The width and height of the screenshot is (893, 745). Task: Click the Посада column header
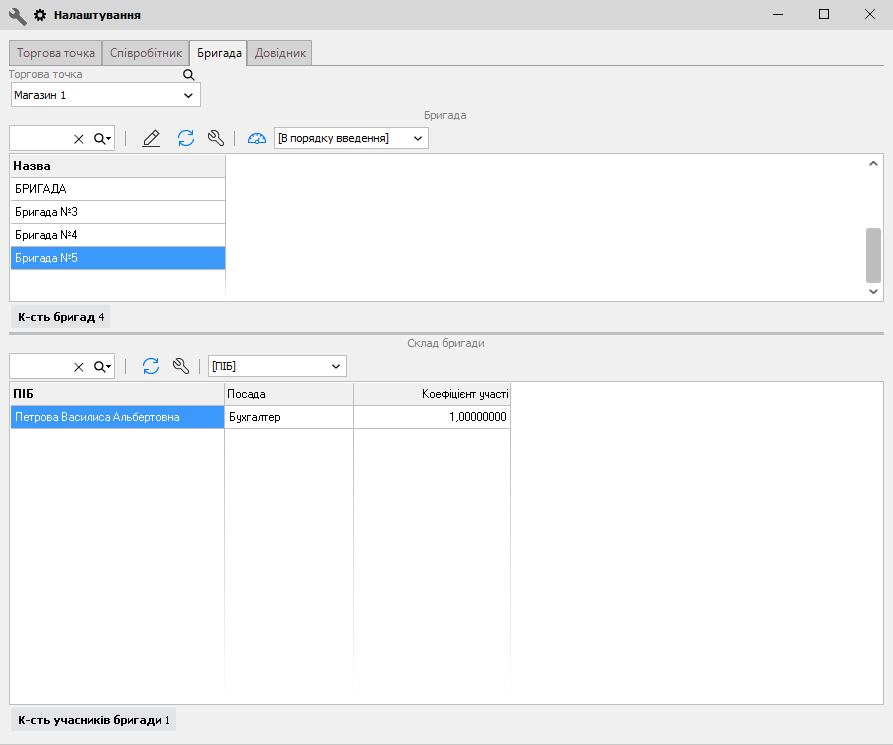[288, 394]
